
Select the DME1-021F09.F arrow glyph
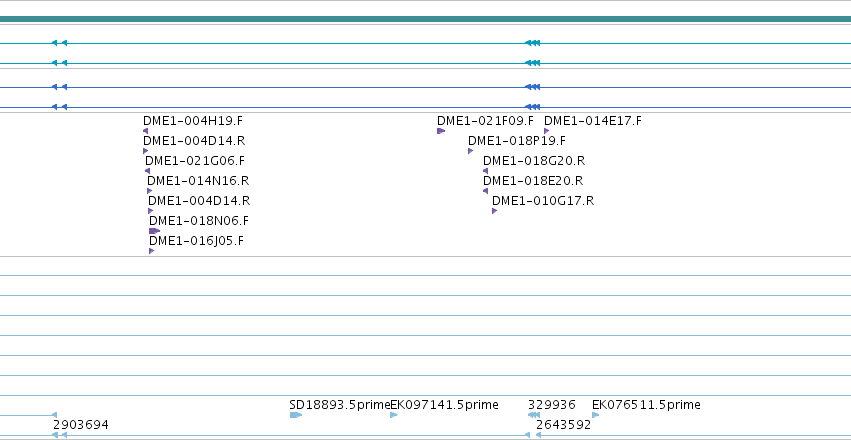[441, 131]
